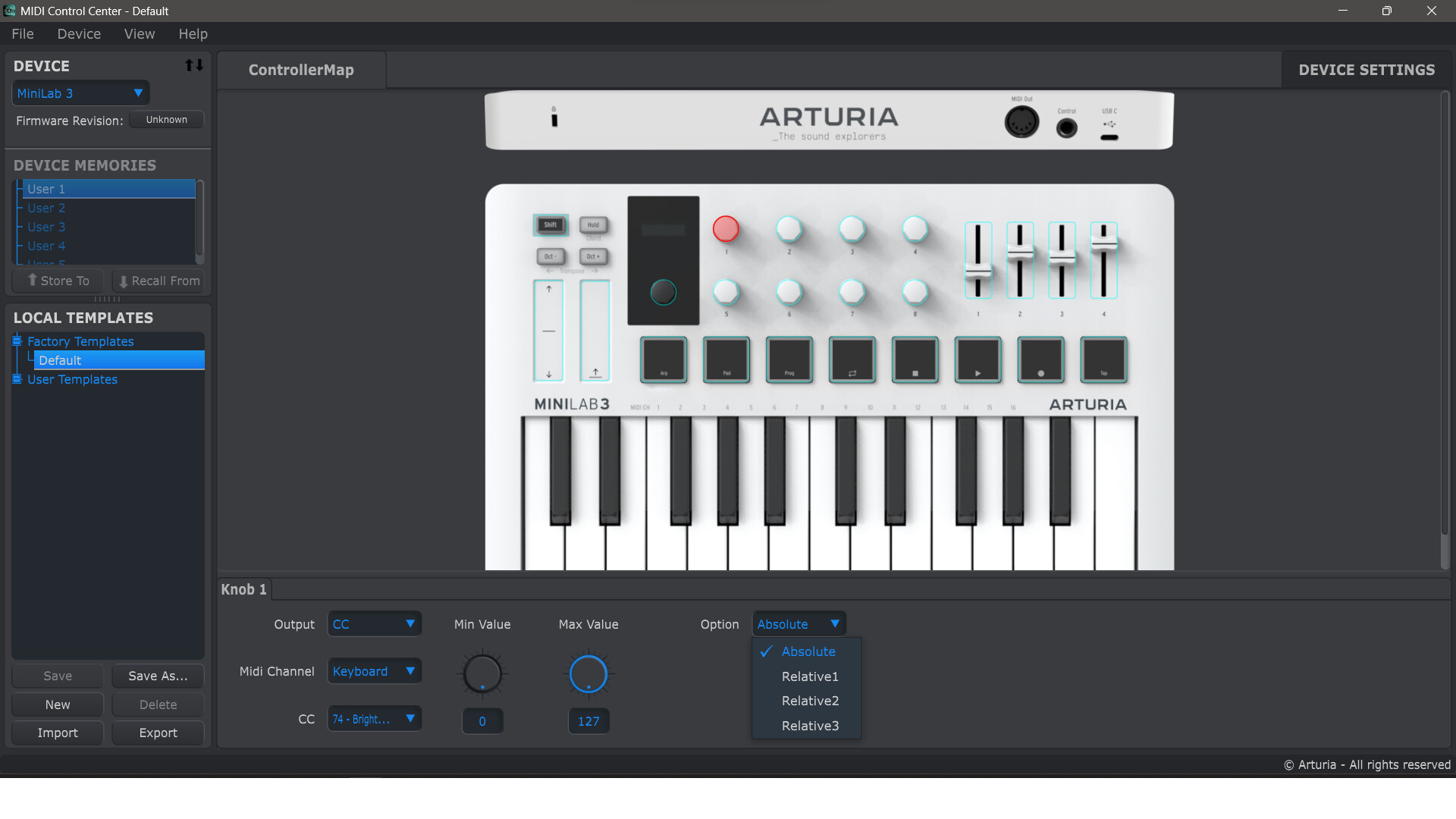Image resolution: width=1456 pixels, height=819 pixels.
Task: Select the Play pad
Action: coord(978,359)
